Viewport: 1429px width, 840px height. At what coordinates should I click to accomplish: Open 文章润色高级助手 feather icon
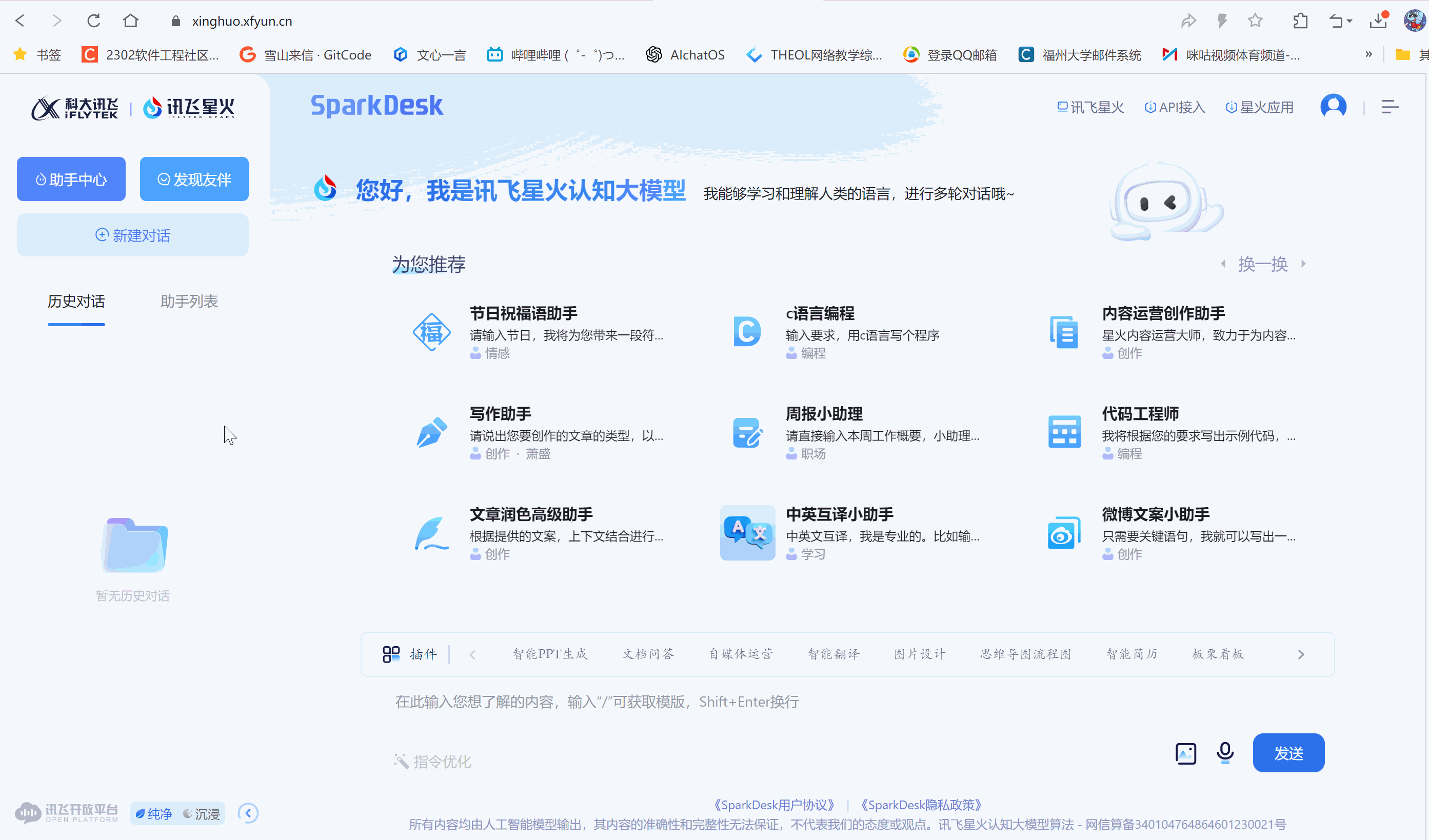click(x=431, y=533)
